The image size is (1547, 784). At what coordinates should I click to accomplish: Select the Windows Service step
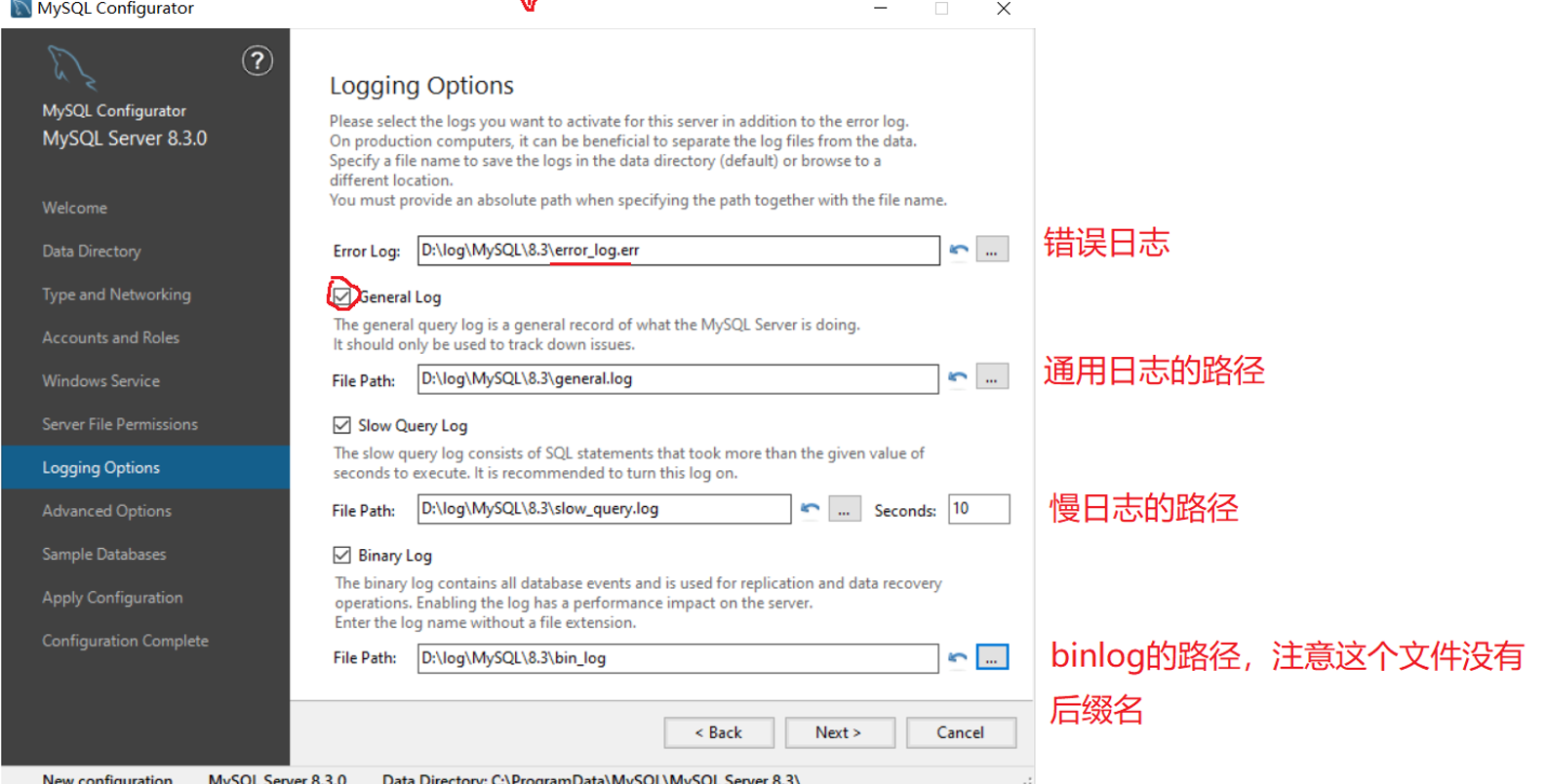coord(100,381)
